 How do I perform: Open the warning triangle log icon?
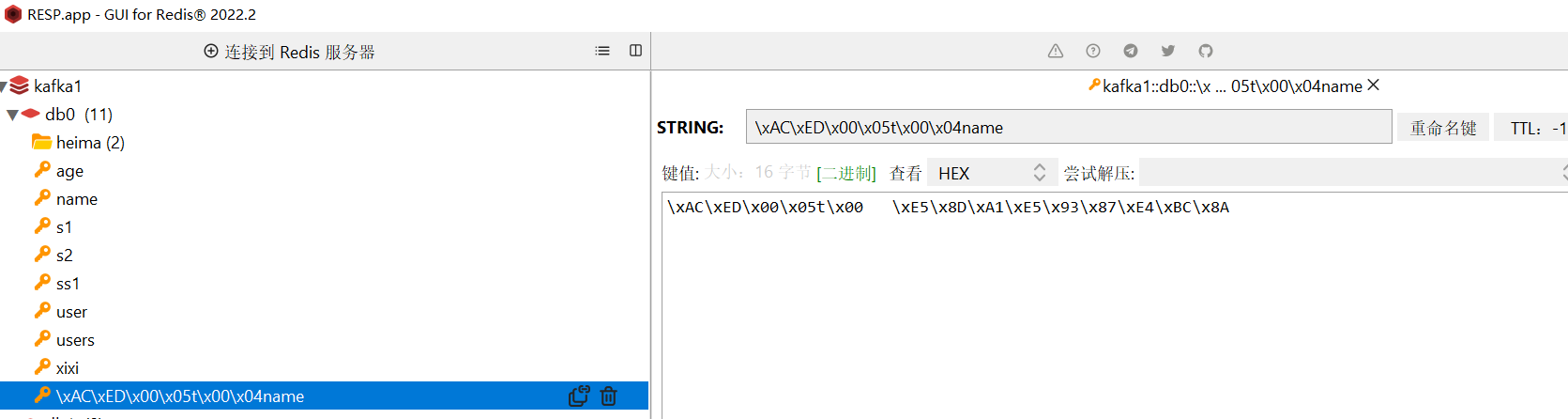coord(1056,51)
